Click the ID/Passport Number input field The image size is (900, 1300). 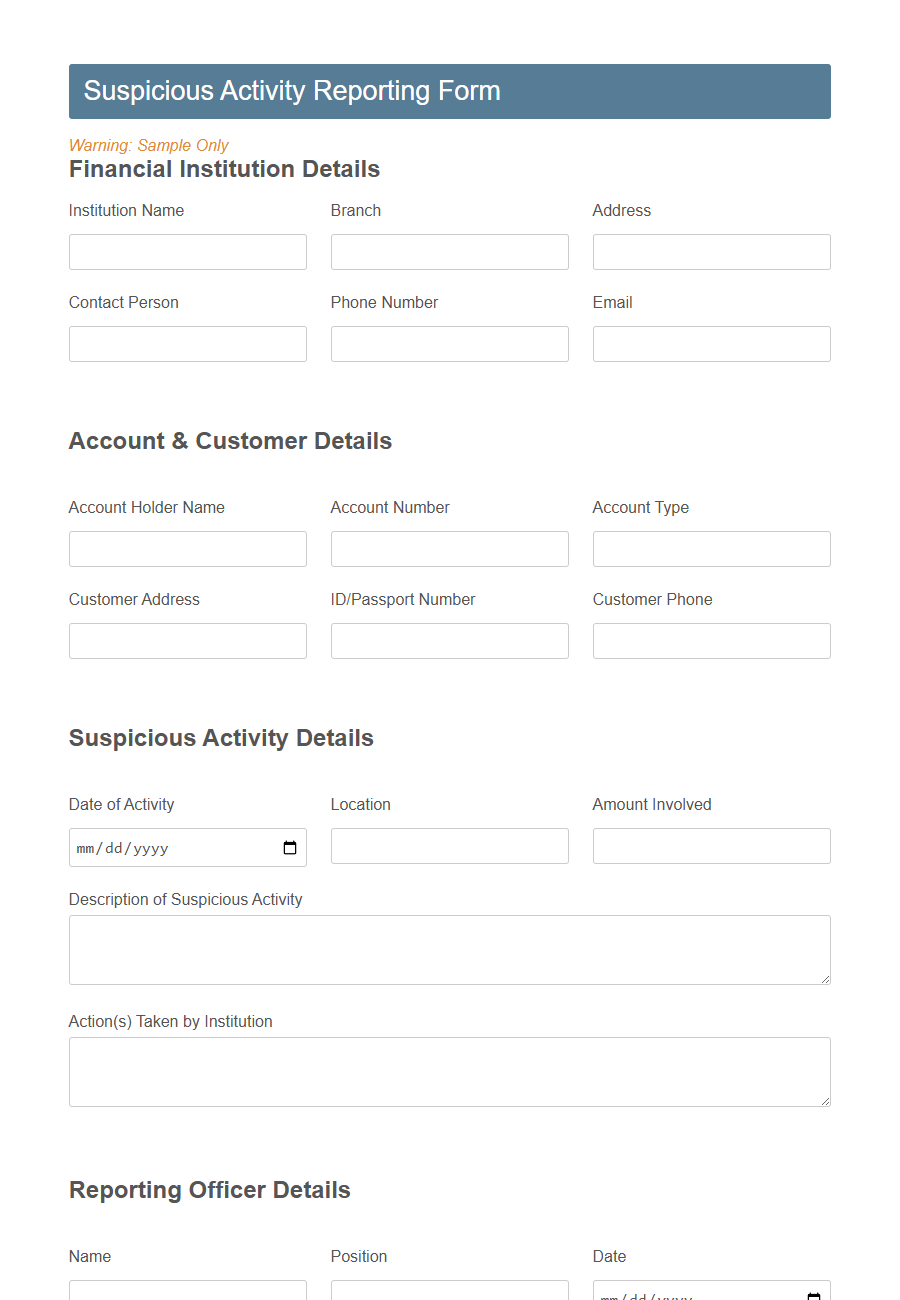tap(449, 640)
